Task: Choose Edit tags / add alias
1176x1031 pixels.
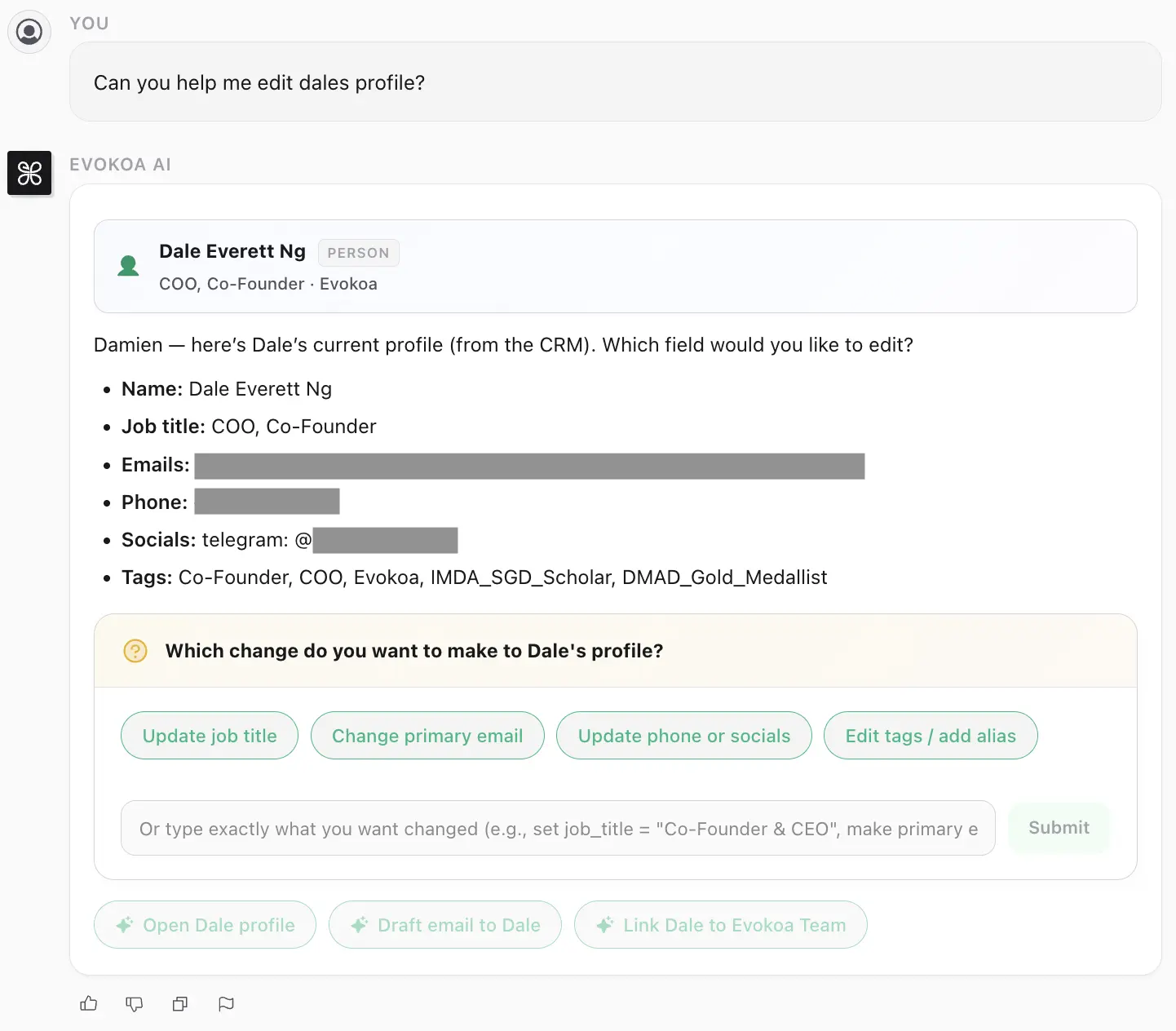Action: coord(931,735)
